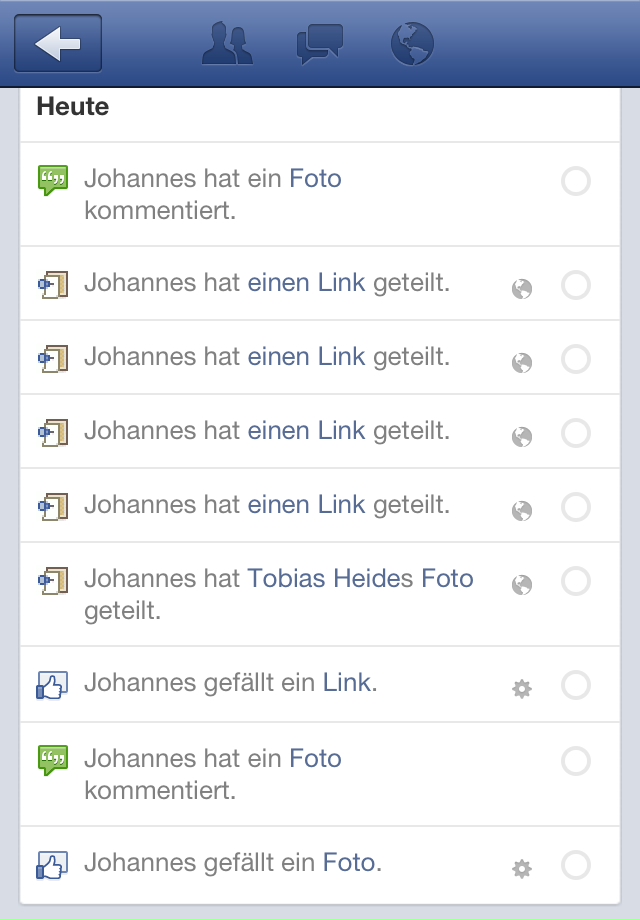640x920 pixels.
Task: Click the green comment quote icon at top entry
Action: click(x=52, y=181)
